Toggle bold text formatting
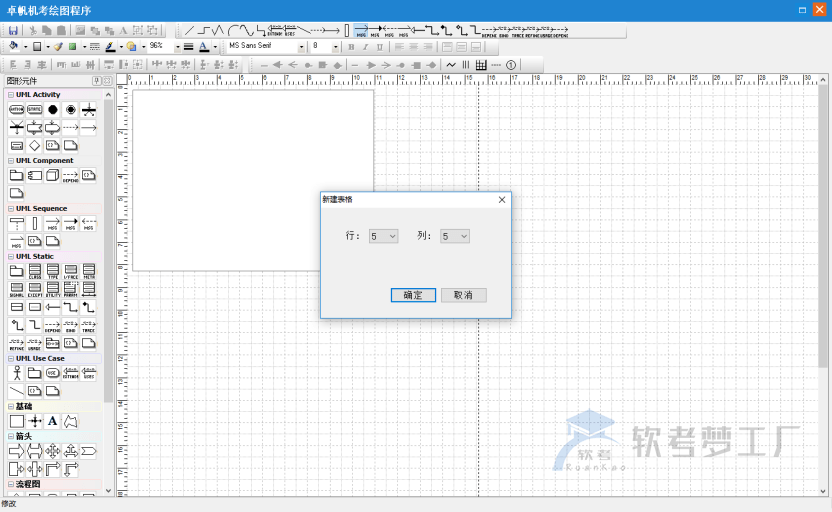Viewport: 832px width, 512px height. [x=350, y=47]
